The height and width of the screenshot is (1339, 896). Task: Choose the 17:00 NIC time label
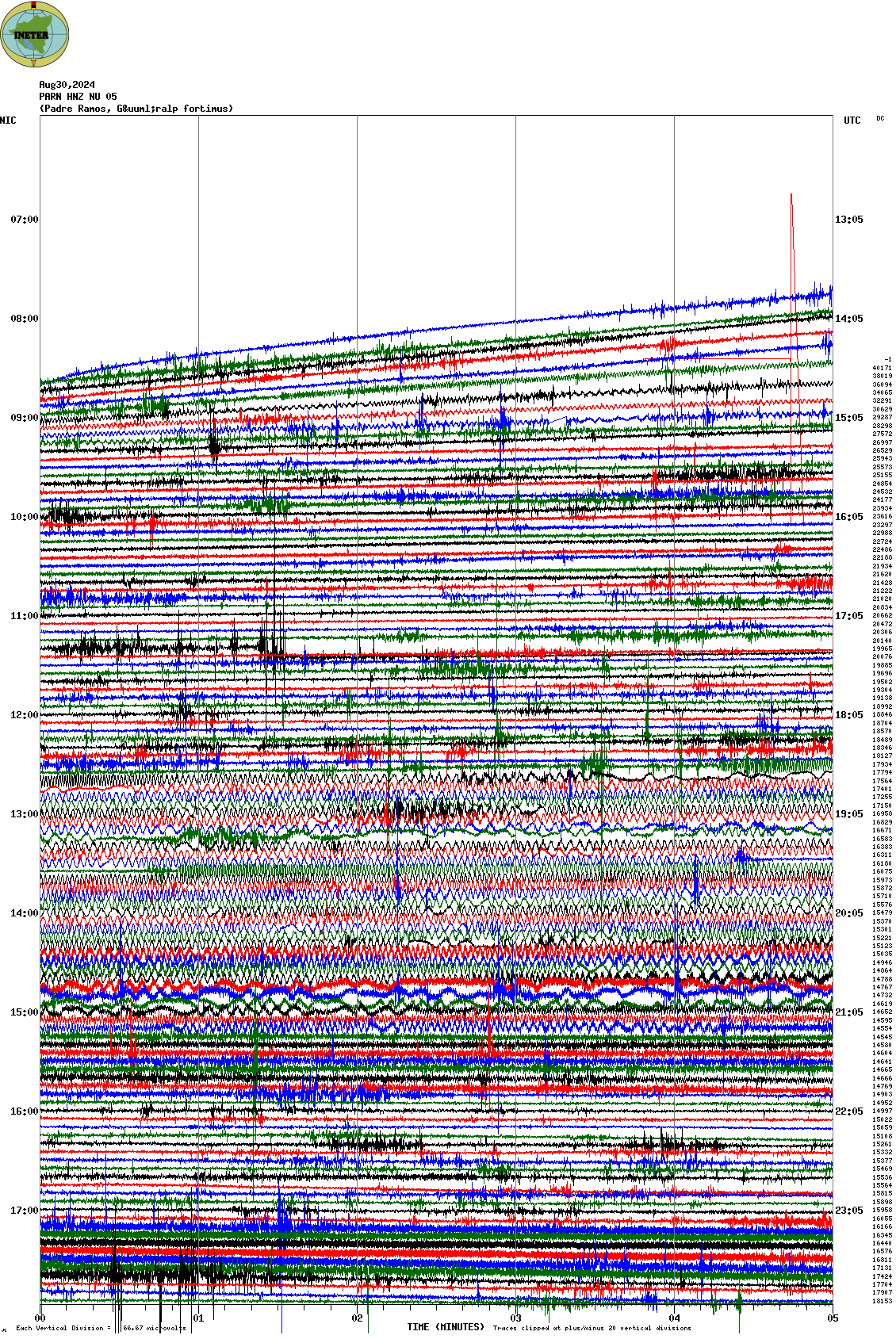tap(24, 1211)
